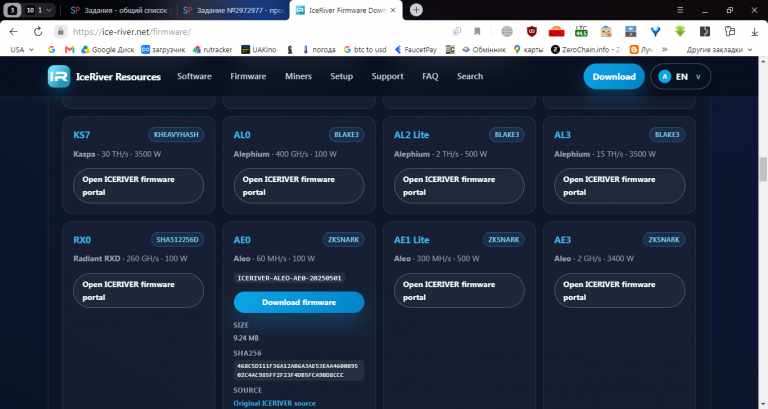Screen dimensions: 768x409
Task: Reload the ice-river.net page
Action: pos(38,31)
